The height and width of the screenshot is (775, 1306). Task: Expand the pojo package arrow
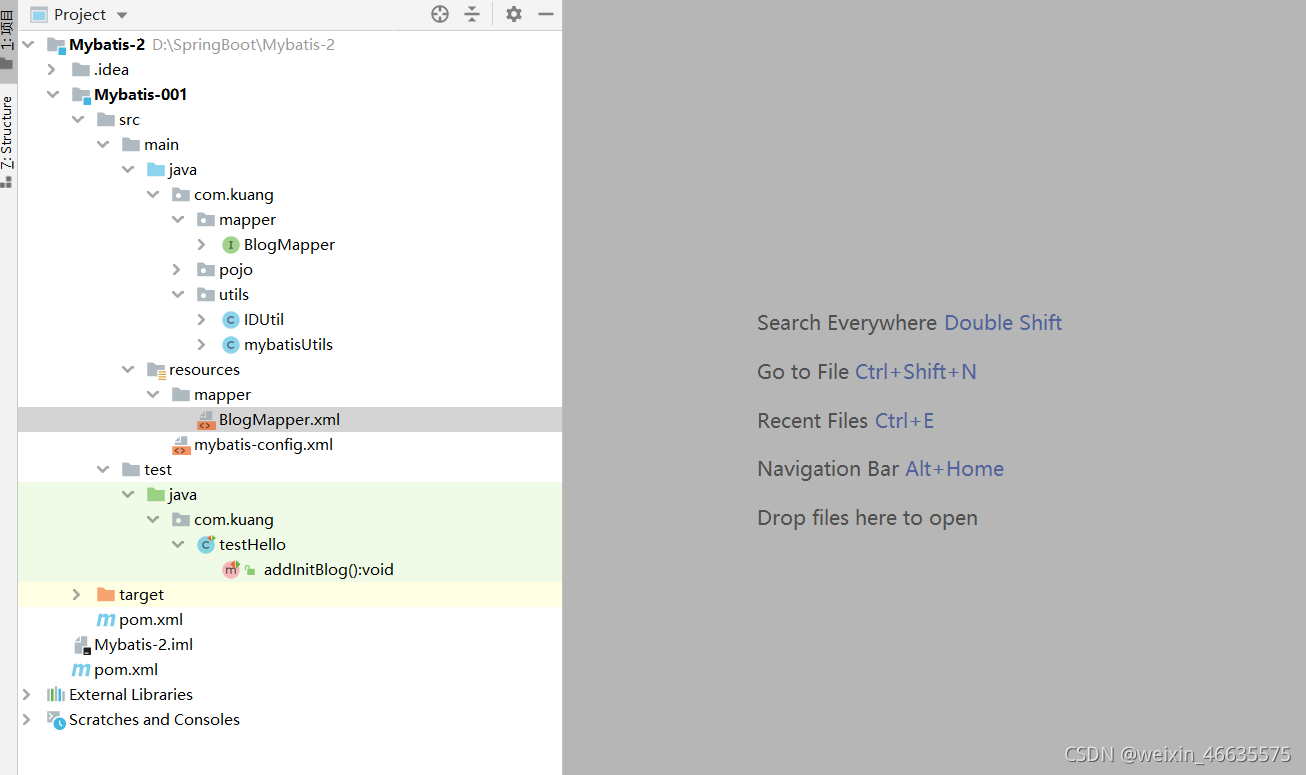tap(177, 269)
